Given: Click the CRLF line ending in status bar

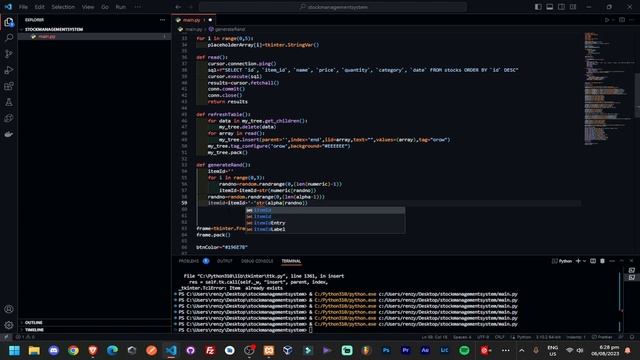Looking at the screenshot, I should click(x=500, y=337).
